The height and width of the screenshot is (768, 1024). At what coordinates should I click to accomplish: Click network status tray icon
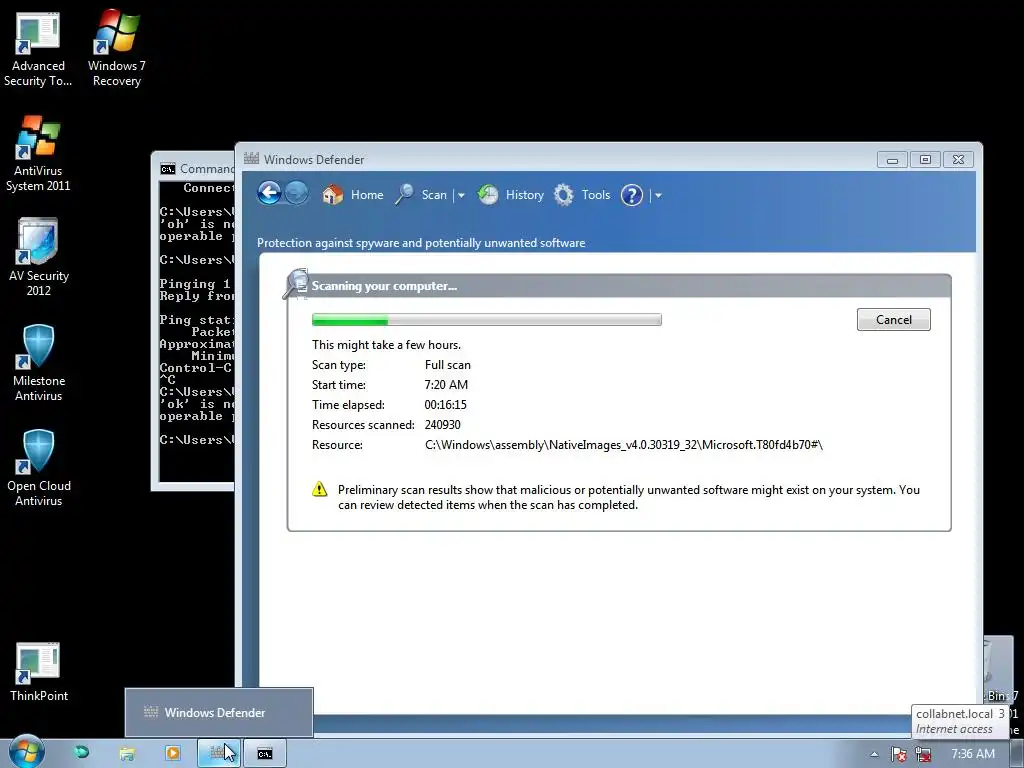[x=923, y=754]
